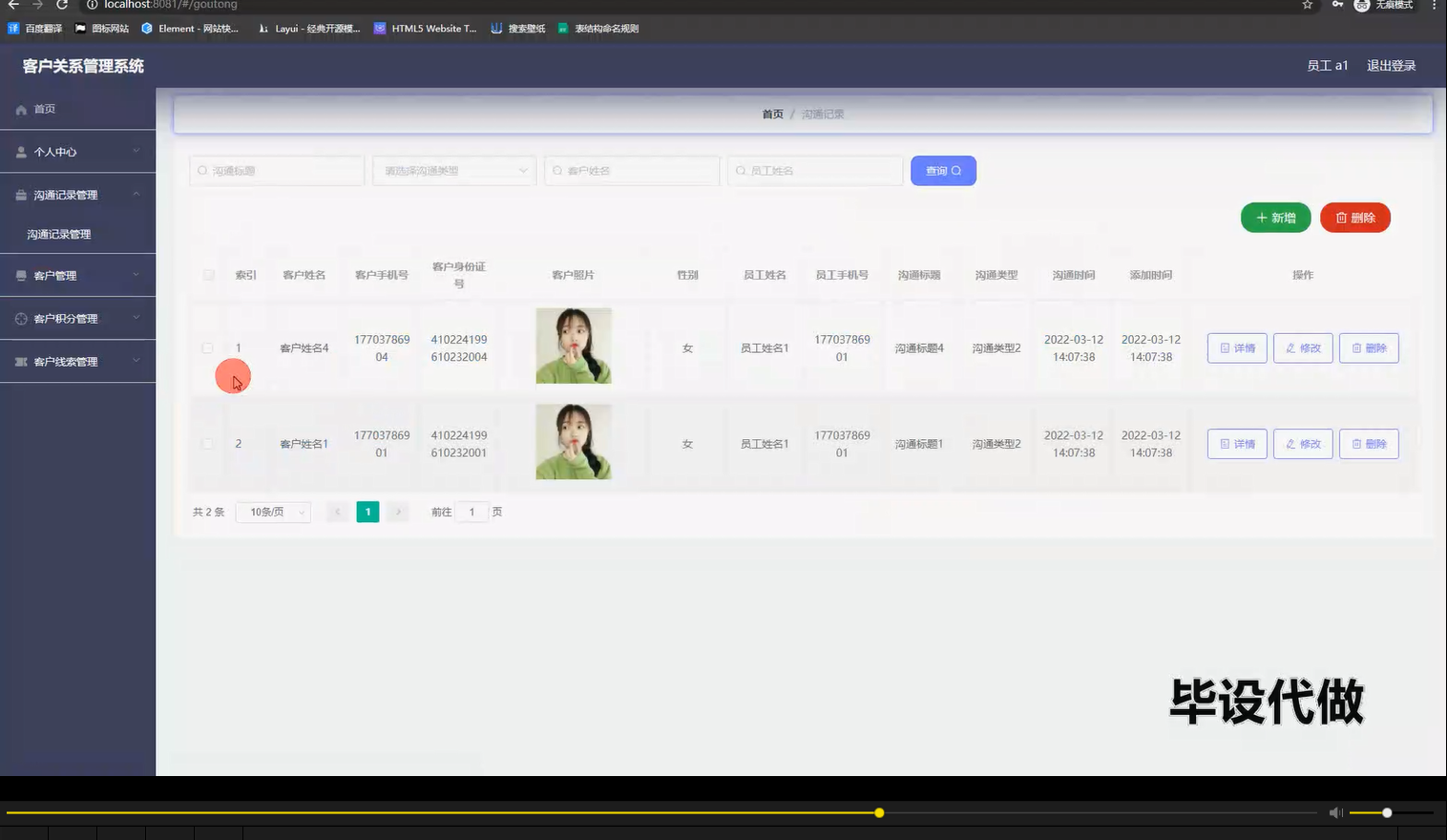This screenshot has width=1447, height=840.
Task: Expand 客户管理 menu chevron
Action: [x=136, y=275]
